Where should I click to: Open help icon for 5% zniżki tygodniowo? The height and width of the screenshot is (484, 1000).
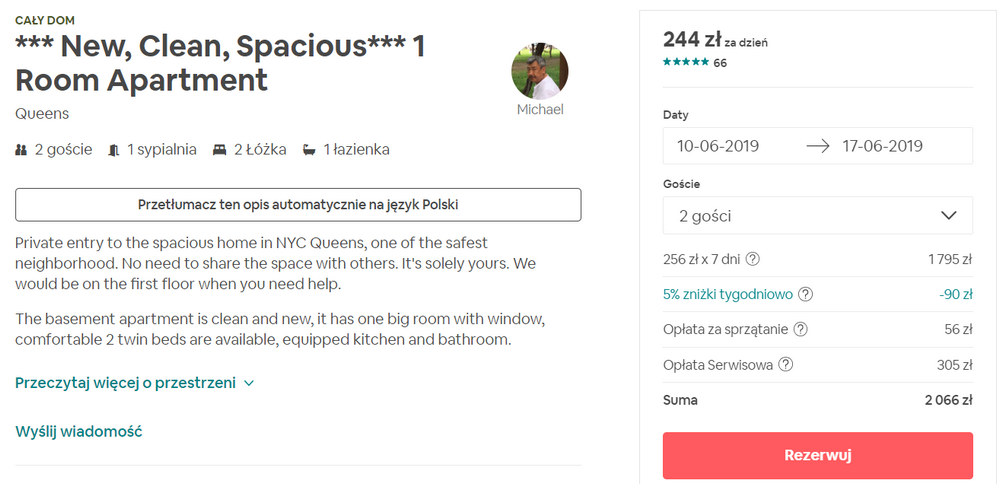click(806, 295)
